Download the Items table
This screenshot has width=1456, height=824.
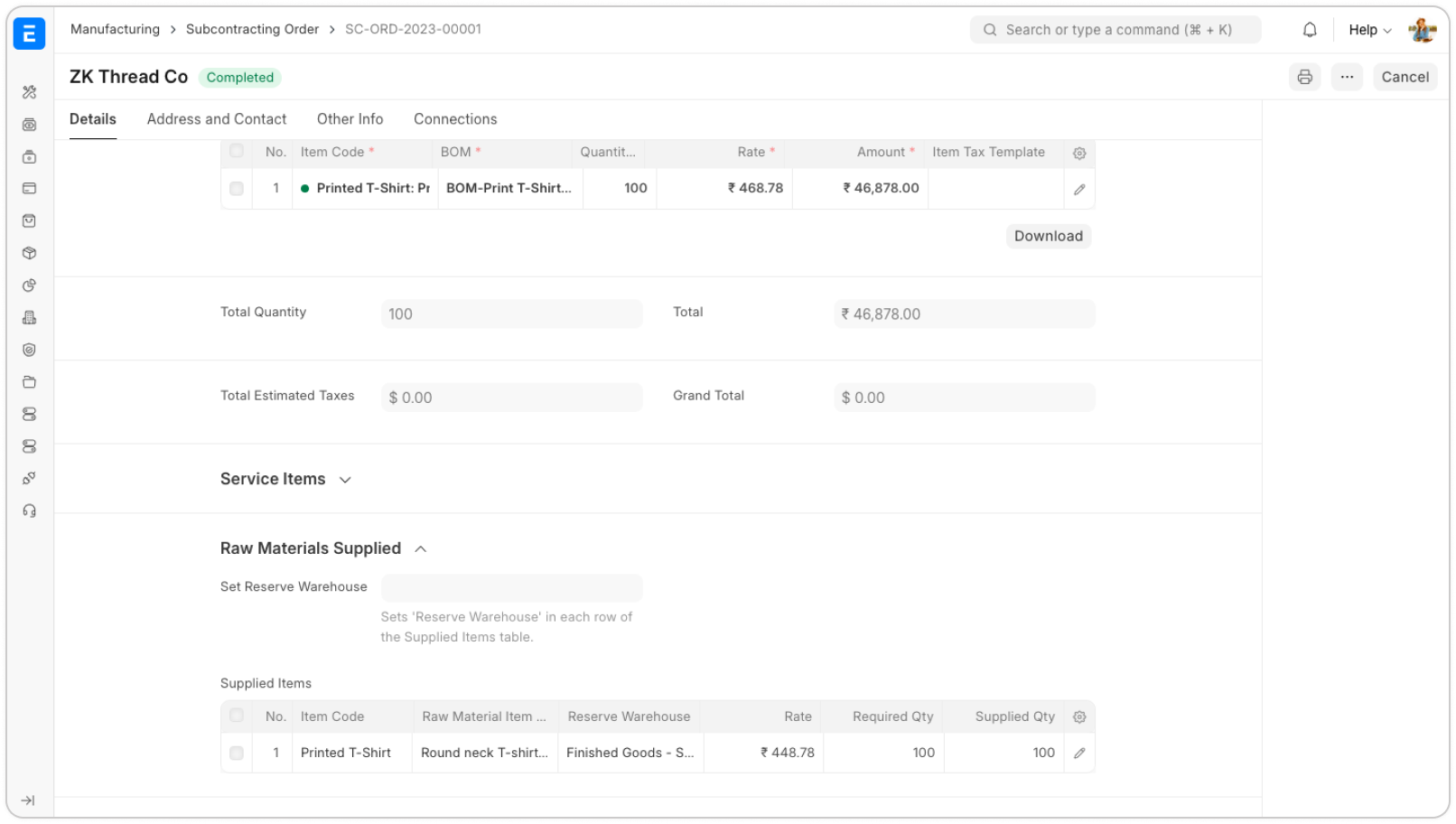pos(1048,236)
